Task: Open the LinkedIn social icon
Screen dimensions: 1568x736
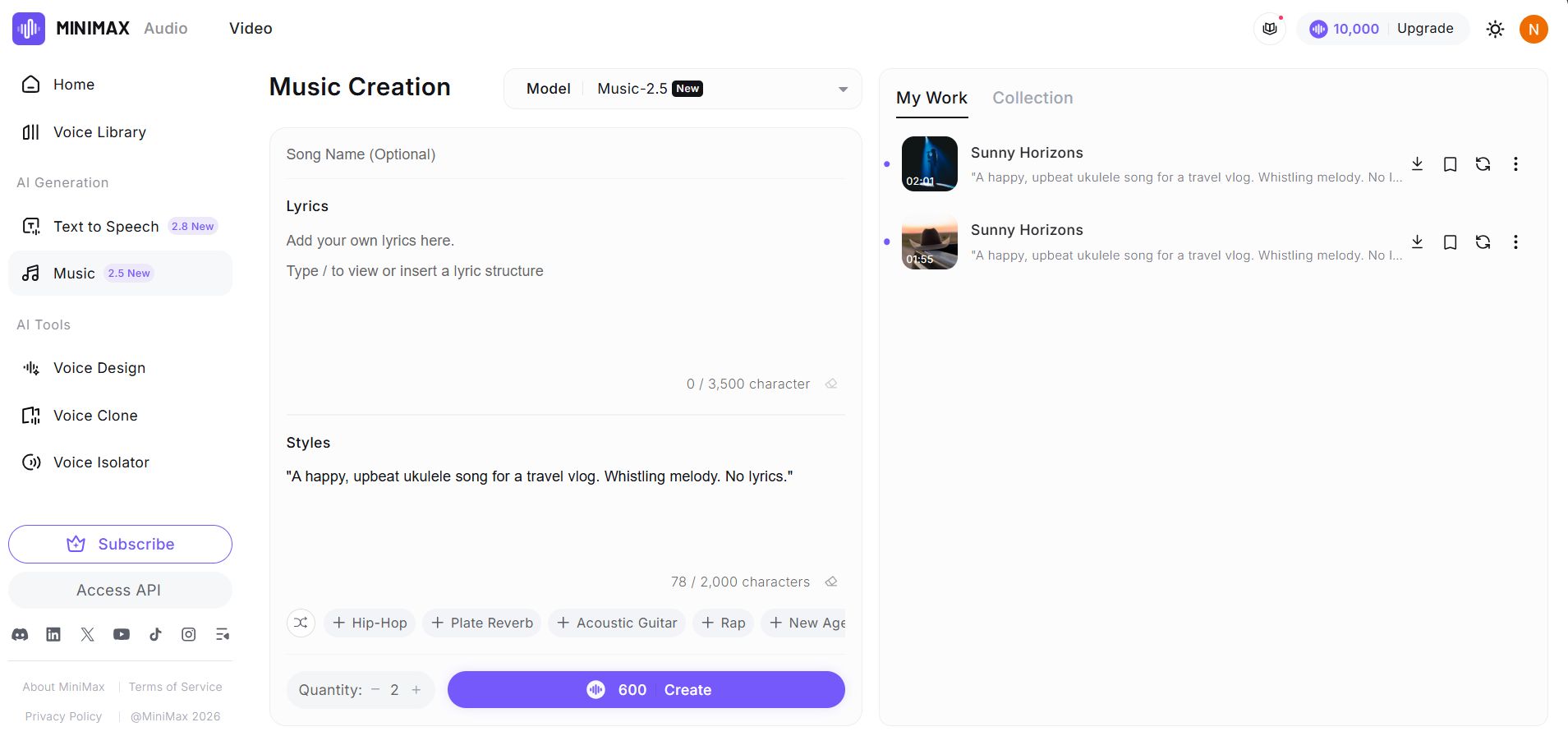Action: 53,634
